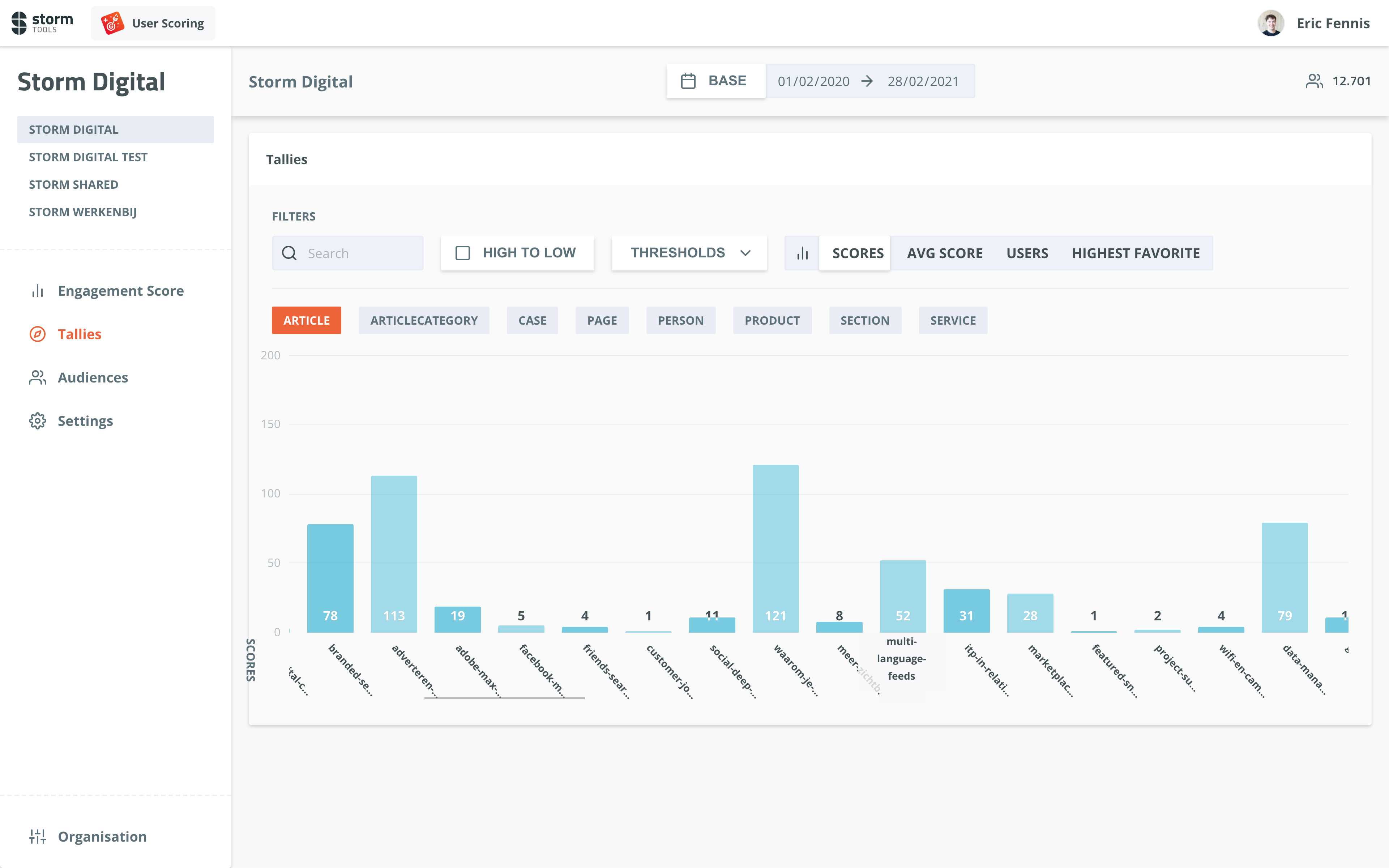Switch to USERS view
This screenshot has width=1389, height=868.
1027,253
